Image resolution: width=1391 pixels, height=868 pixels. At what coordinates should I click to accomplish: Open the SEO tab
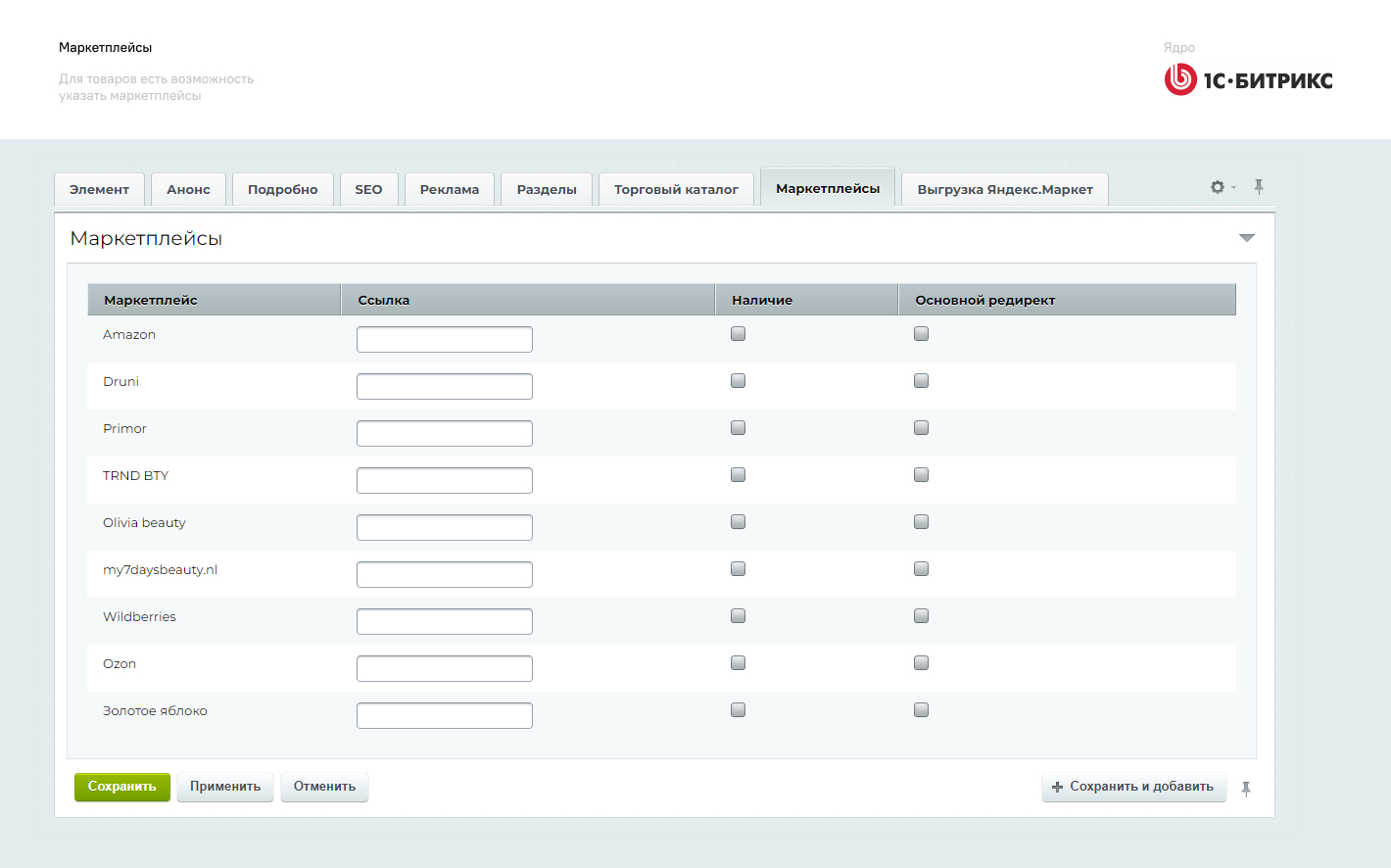[368, 190]
